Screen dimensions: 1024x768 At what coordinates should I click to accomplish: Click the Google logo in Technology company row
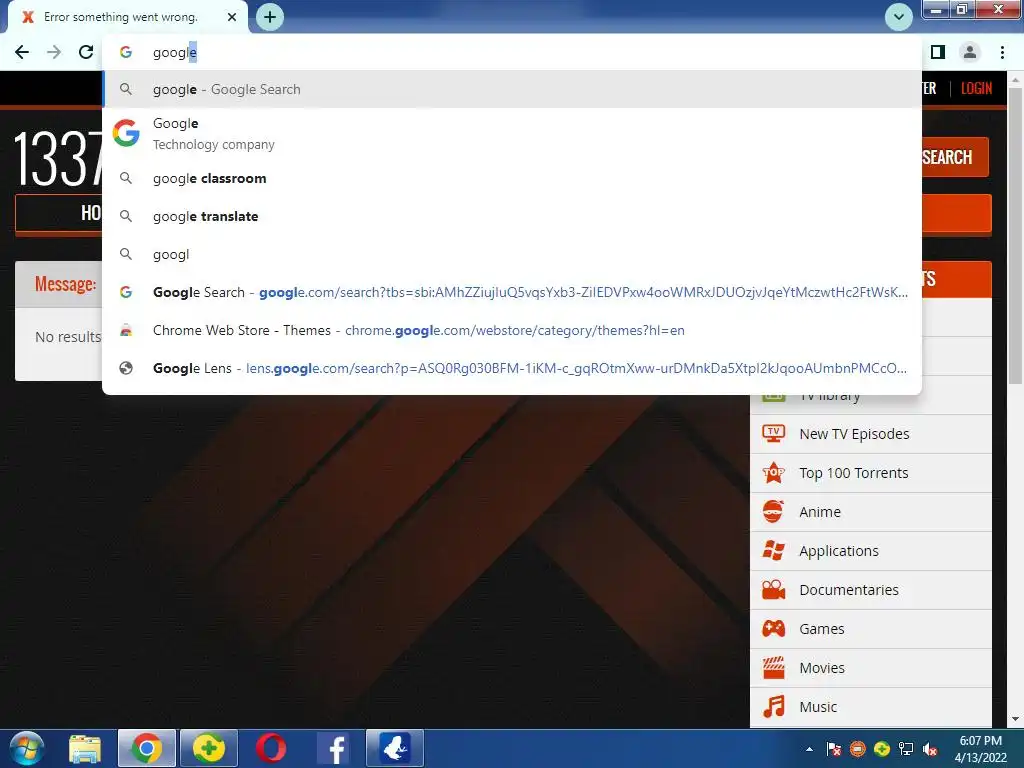pyautogui.click(x=126, y=133)
